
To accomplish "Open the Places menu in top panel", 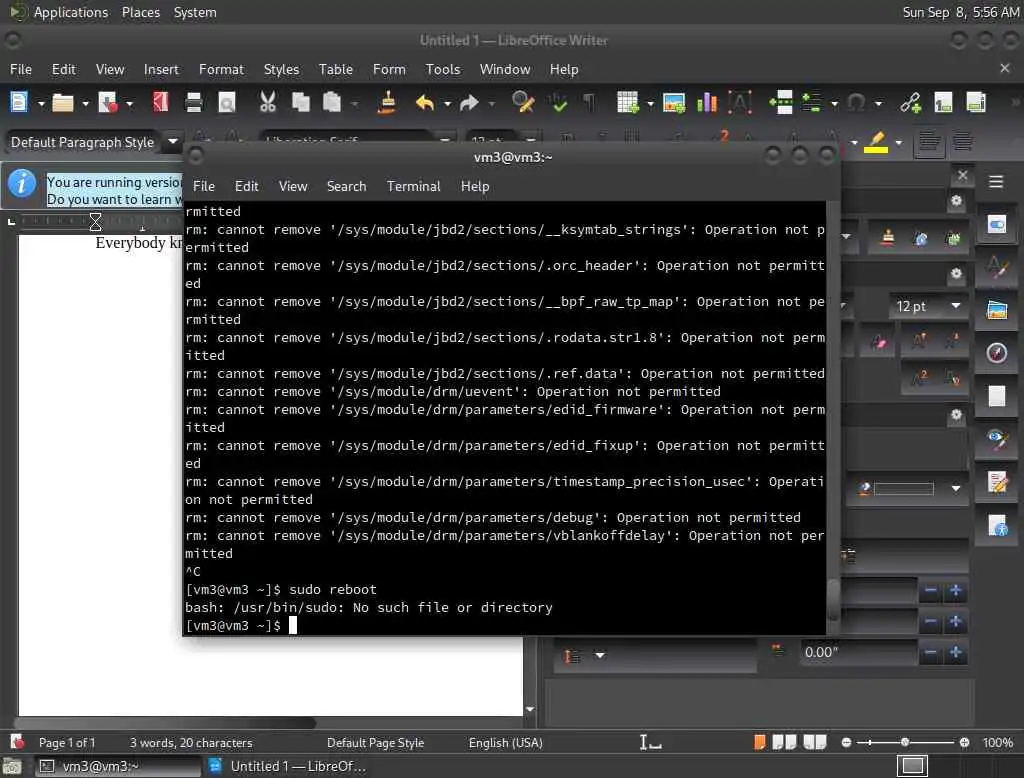I will 141,12.
